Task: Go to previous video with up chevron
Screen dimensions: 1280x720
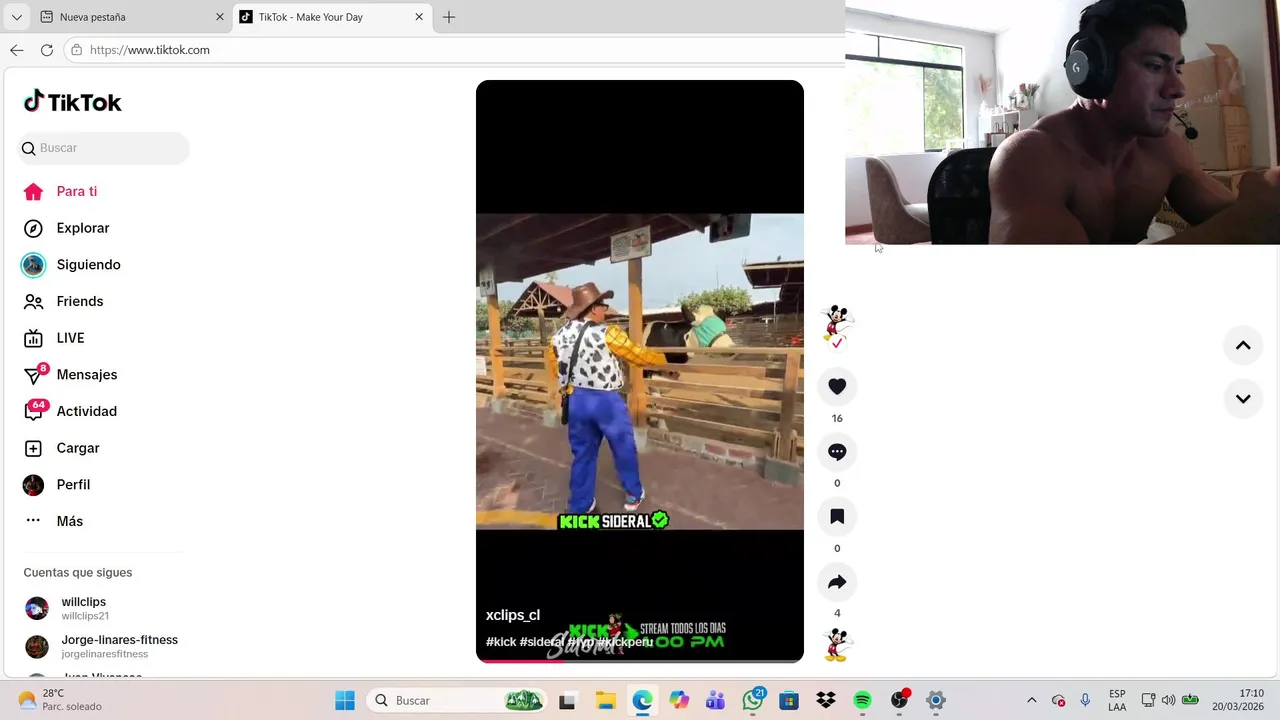Action: pyautogui.click(x=1243, y=345)
